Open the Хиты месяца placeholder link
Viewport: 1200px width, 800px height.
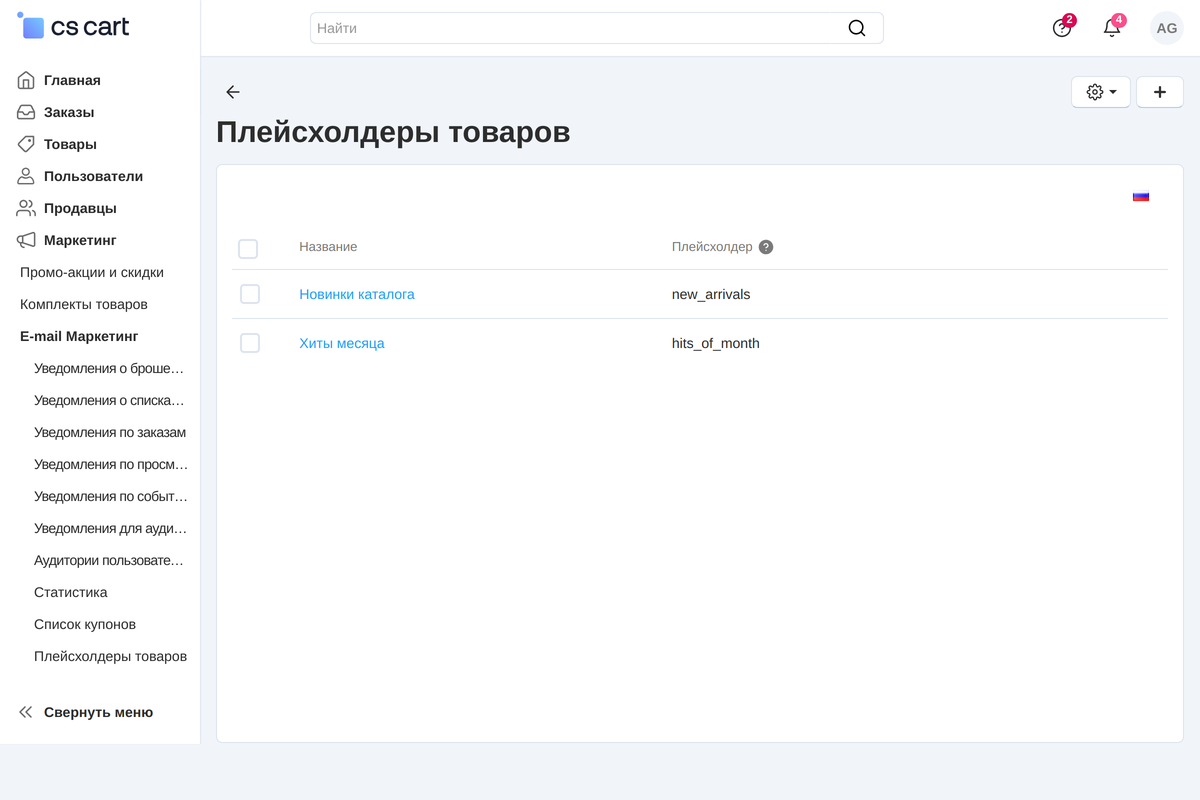click(342, 343)
